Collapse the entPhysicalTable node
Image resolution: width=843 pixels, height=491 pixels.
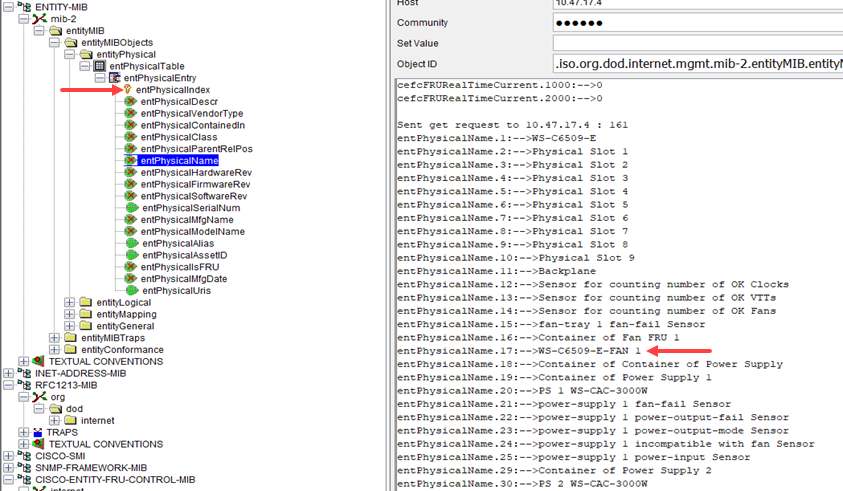84,66
